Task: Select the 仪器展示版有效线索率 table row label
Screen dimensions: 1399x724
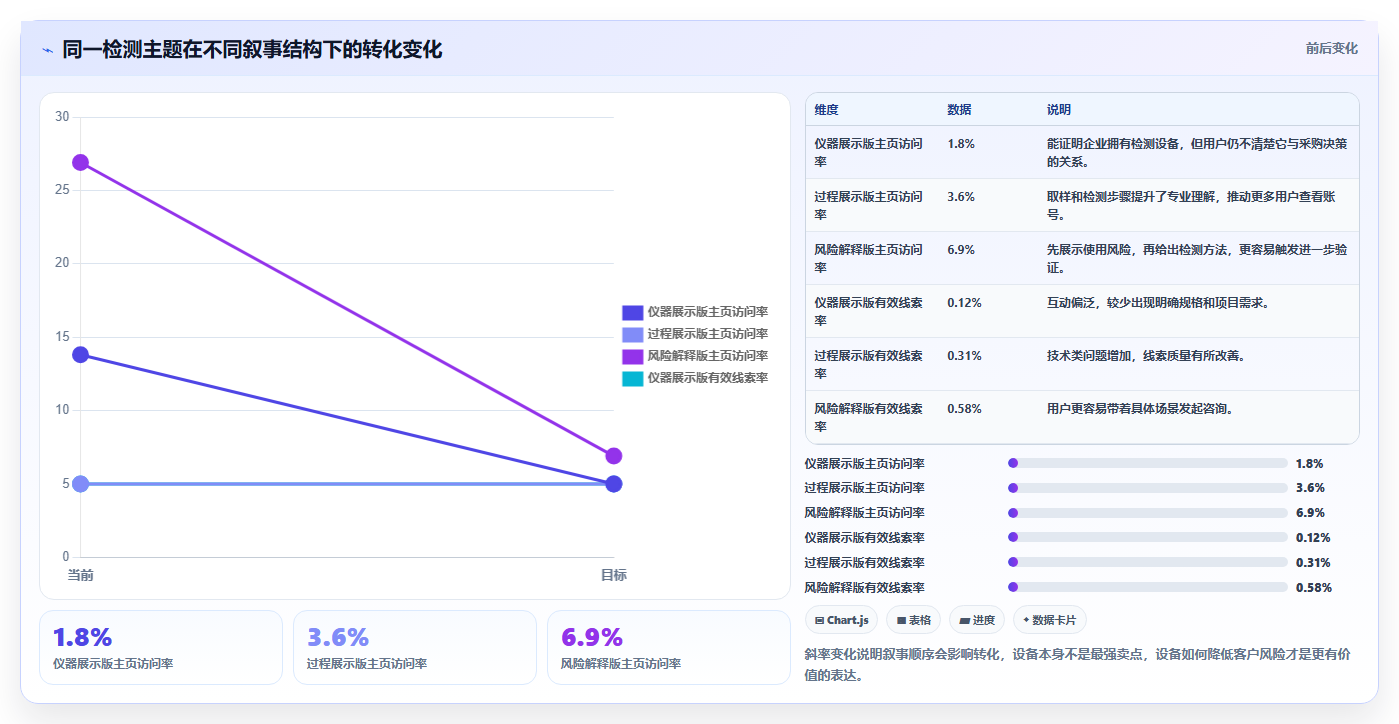Action: (868, 311)
